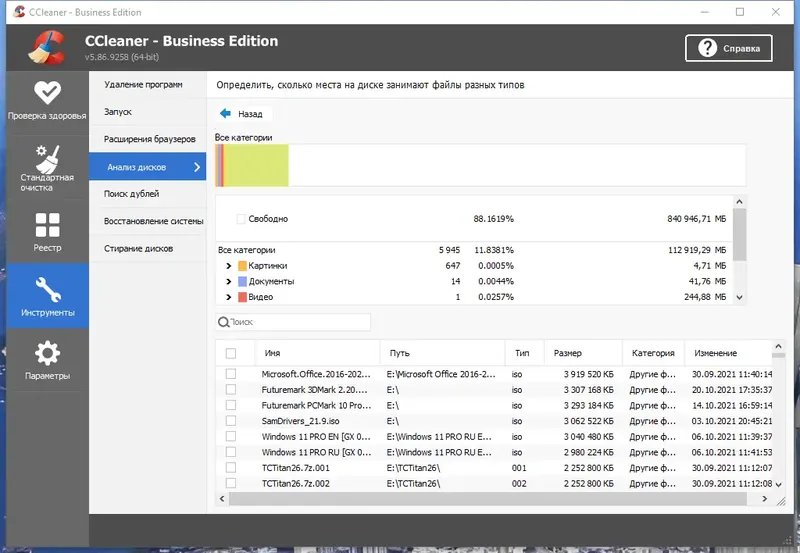Open Options (Параметры) gear icon
This screenshot has height=553, width=800.
[47, 353]
